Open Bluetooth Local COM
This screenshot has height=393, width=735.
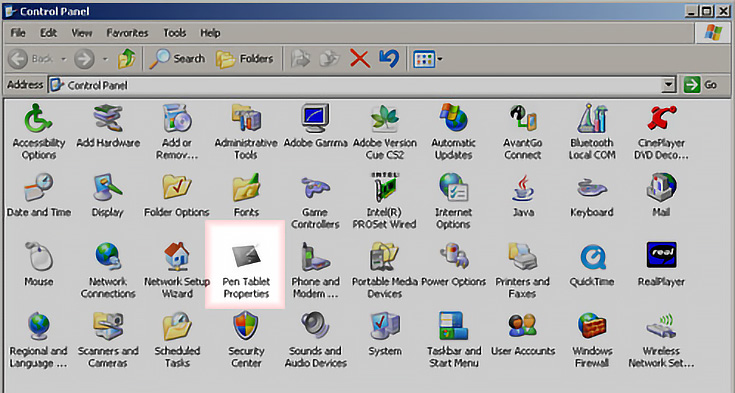(x=592, y=132)
